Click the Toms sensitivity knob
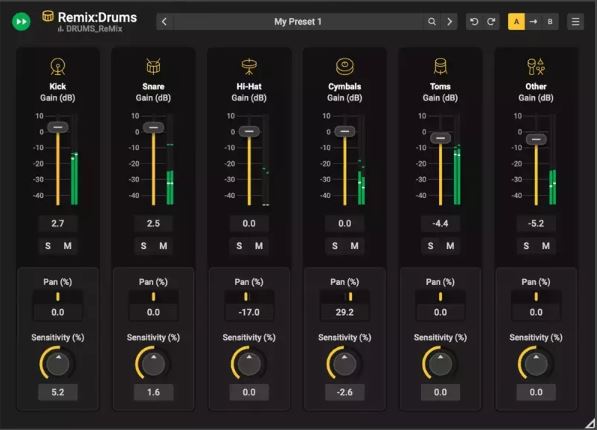The width and height of the screenshot is (597, 430). tap(441, 363)
